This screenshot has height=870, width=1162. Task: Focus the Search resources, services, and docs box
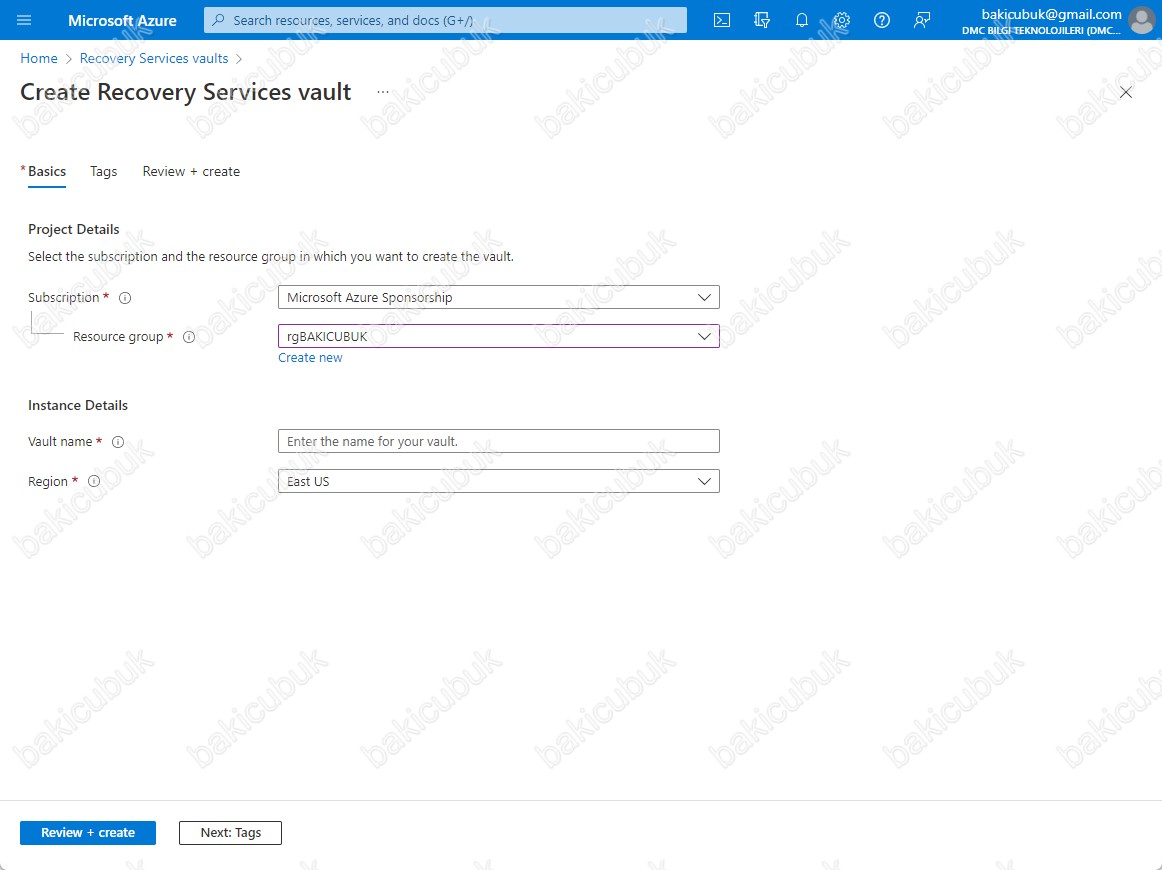click(445, 20)
